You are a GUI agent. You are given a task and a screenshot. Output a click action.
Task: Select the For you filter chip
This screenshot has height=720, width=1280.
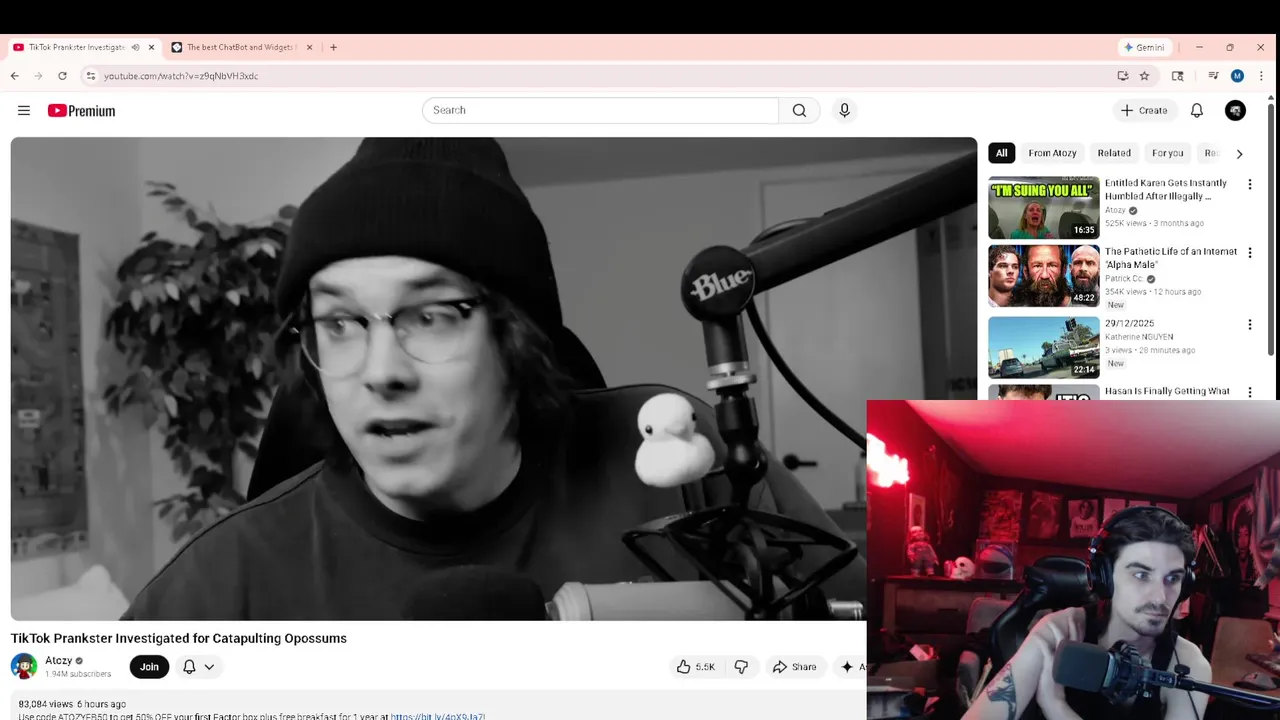(1167, 153)
